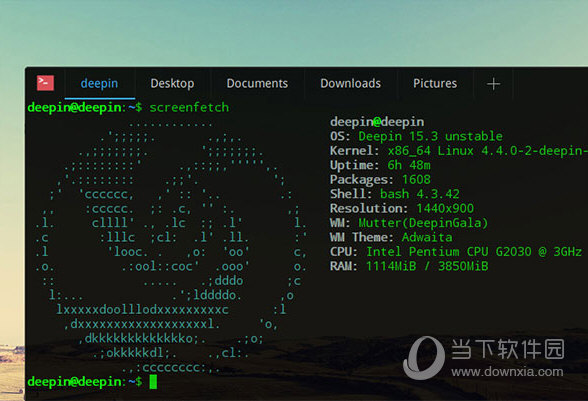Click the Packages 1608 value

click(x=416, y=180)
